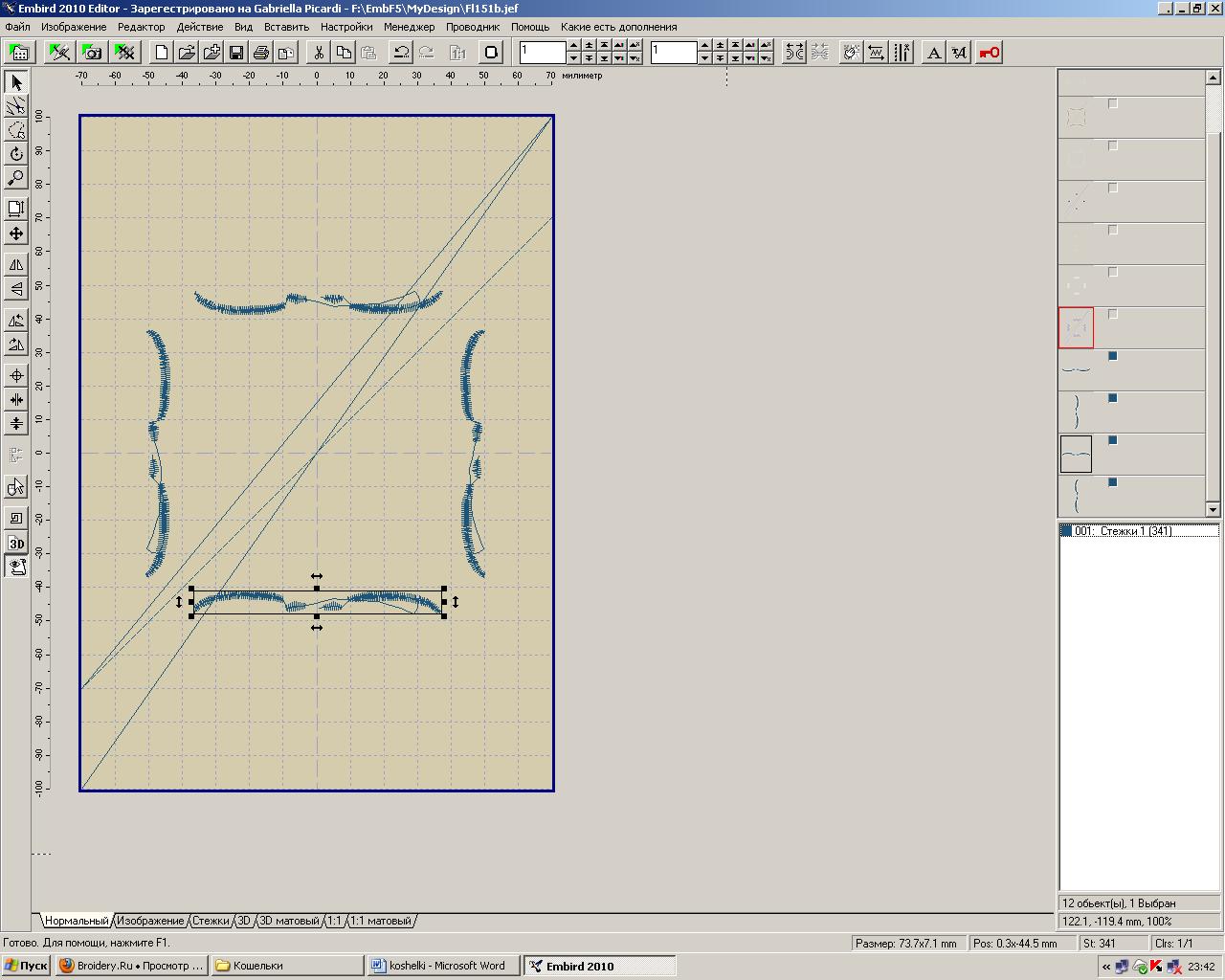Viewport: 1225px width, 980px height.
Task: Click the freehand lasso select tool
Action: coord(16,130)
